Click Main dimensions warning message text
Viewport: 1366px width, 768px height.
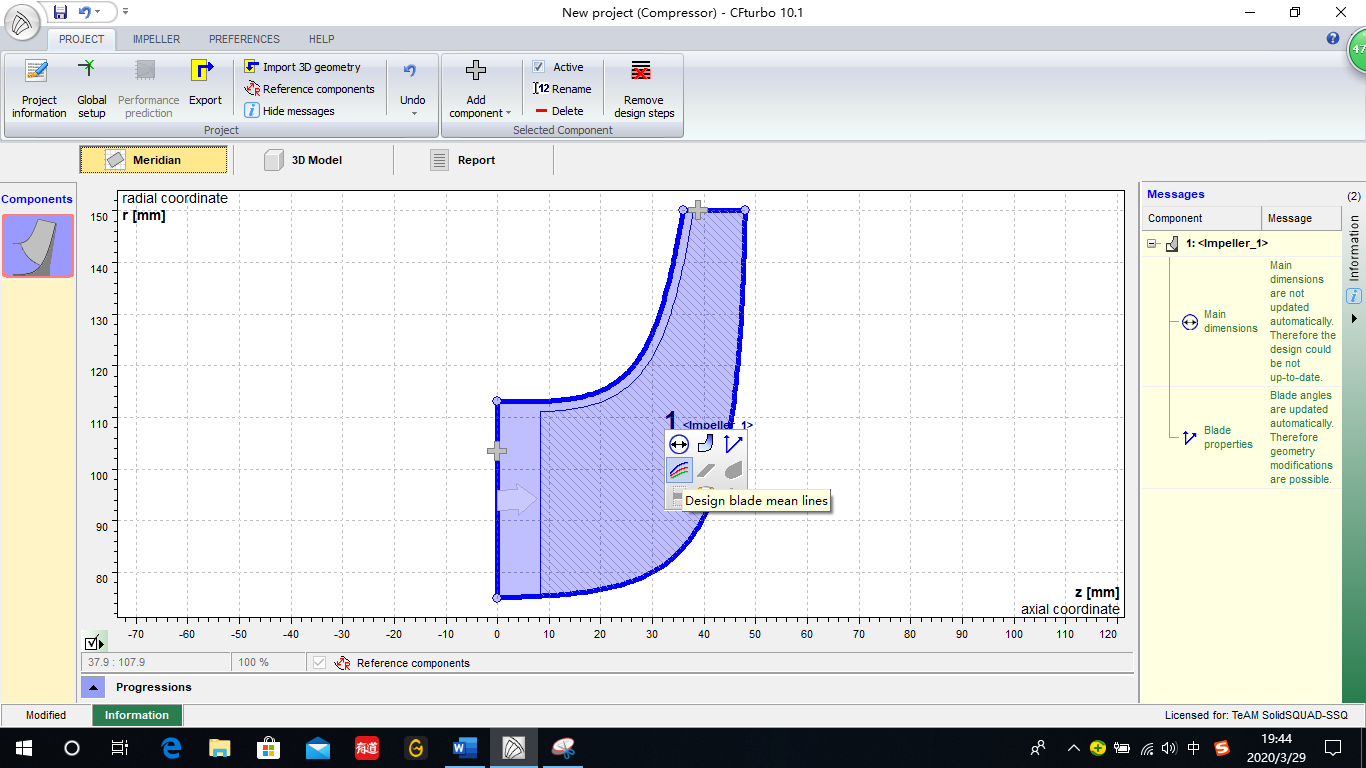tap(1302, 321)
